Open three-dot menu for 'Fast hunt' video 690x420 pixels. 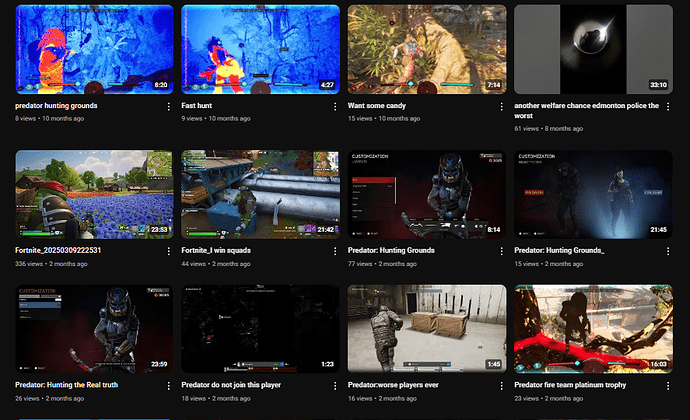point(335,107)
